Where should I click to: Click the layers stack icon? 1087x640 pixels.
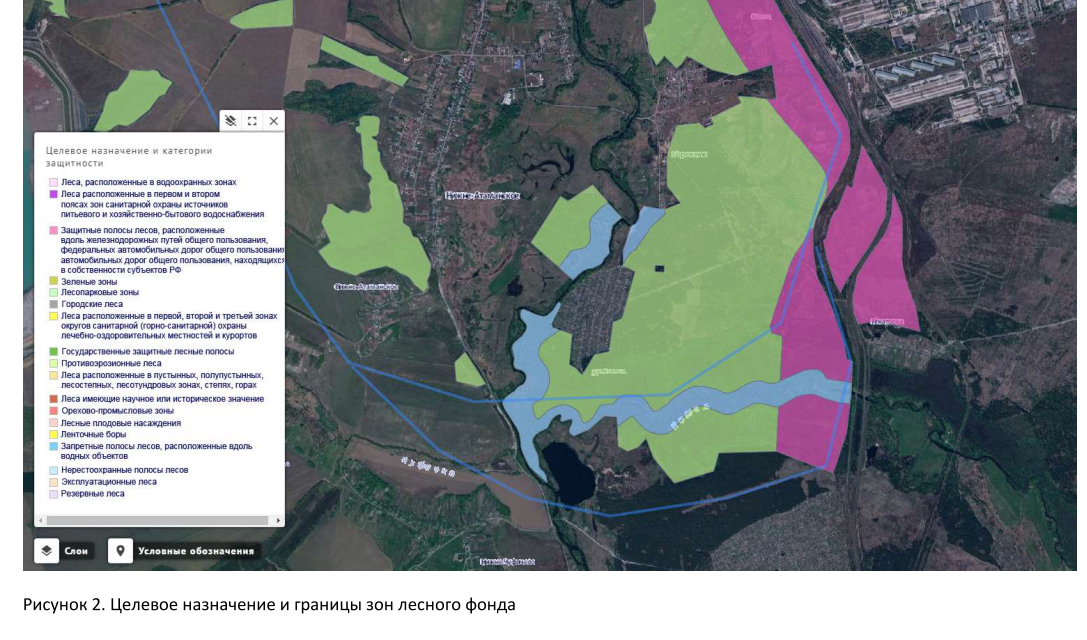[47, 551]
